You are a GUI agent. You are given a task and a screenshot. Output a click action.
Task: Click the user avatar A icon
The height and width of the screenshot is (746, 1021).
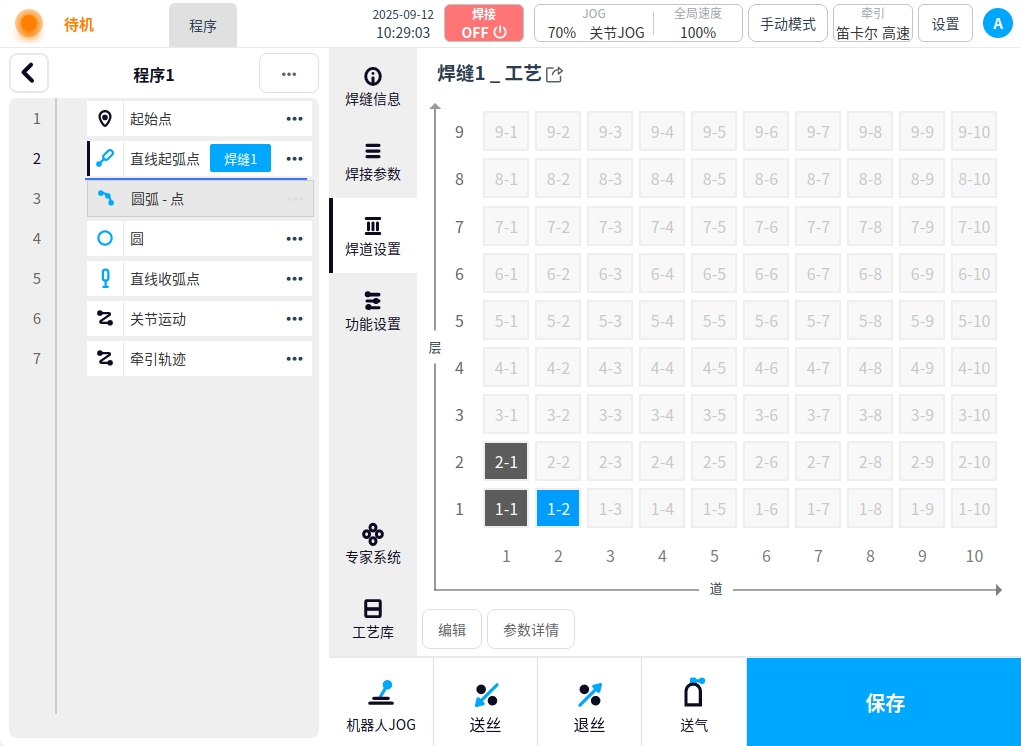coord(997,23)
